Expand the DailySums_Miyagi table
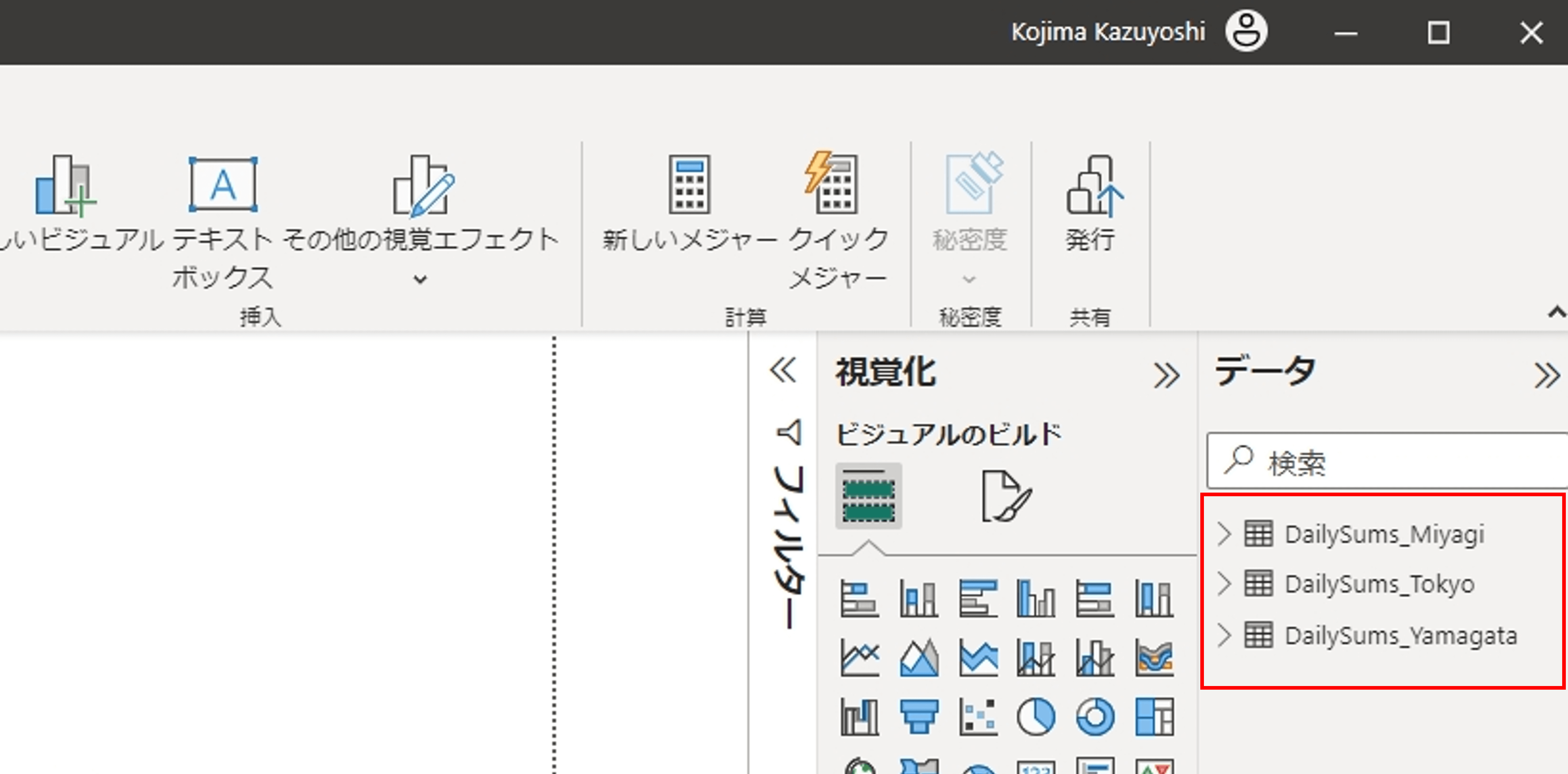The width and height of the screenshot is (1568, 774). coord(1224,534)
